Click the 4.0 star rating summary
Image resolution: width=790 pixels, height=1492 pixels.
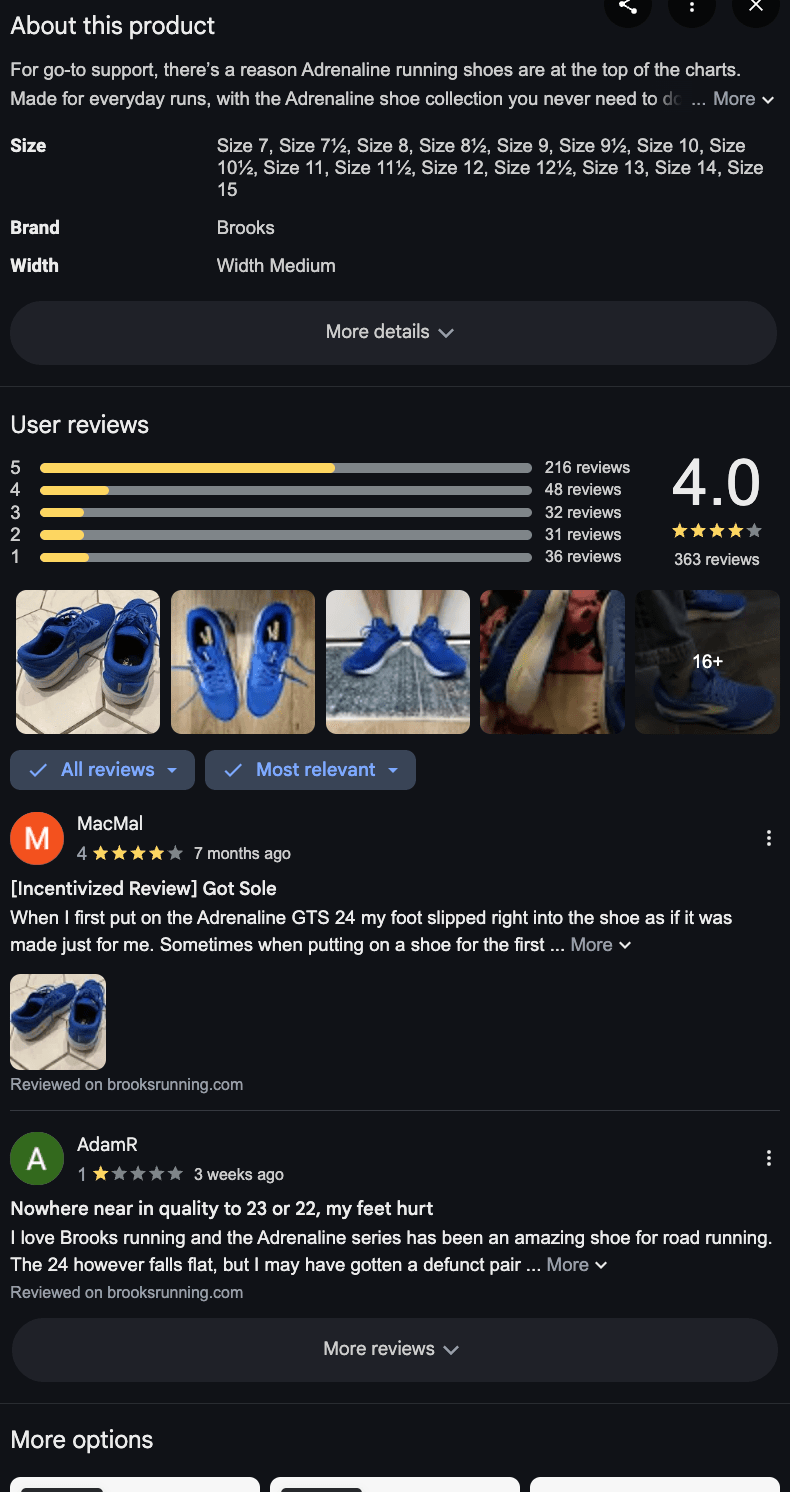(716, 511)
